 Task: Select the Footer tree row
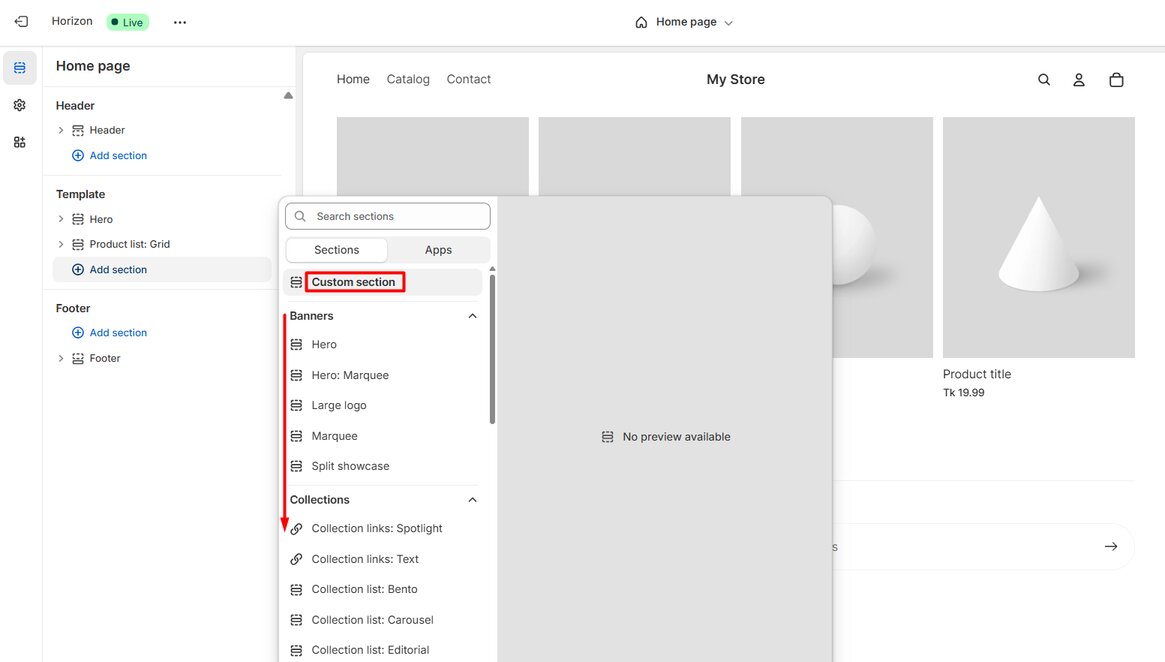(x=161, y=358)
